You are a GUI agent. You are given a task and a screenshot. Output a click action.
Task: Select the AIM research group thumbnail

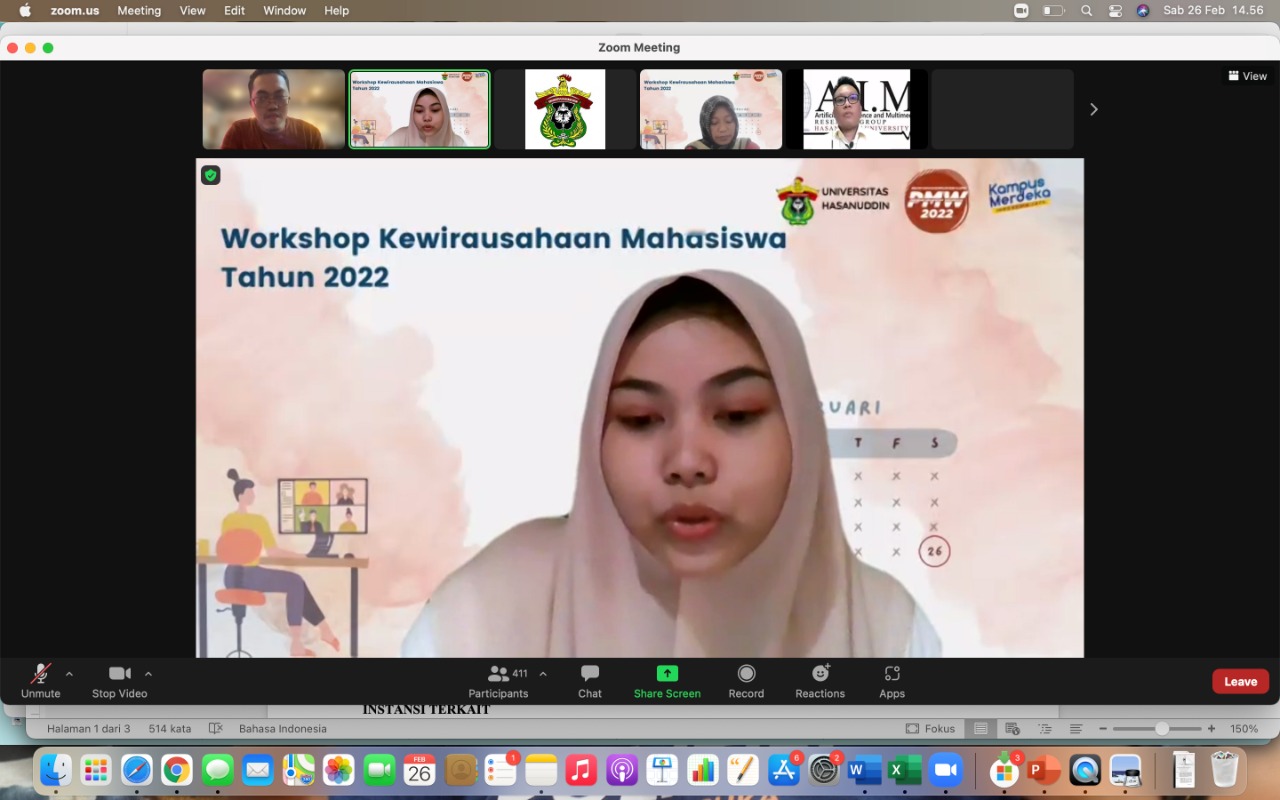point(857,110)
